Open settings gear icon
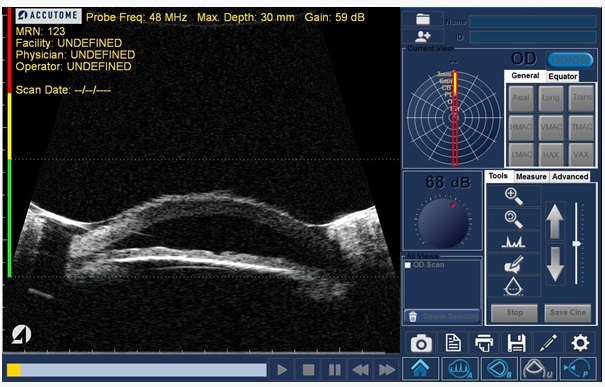The height and width of the screenshot is (387, 605). tap(580, 343)
